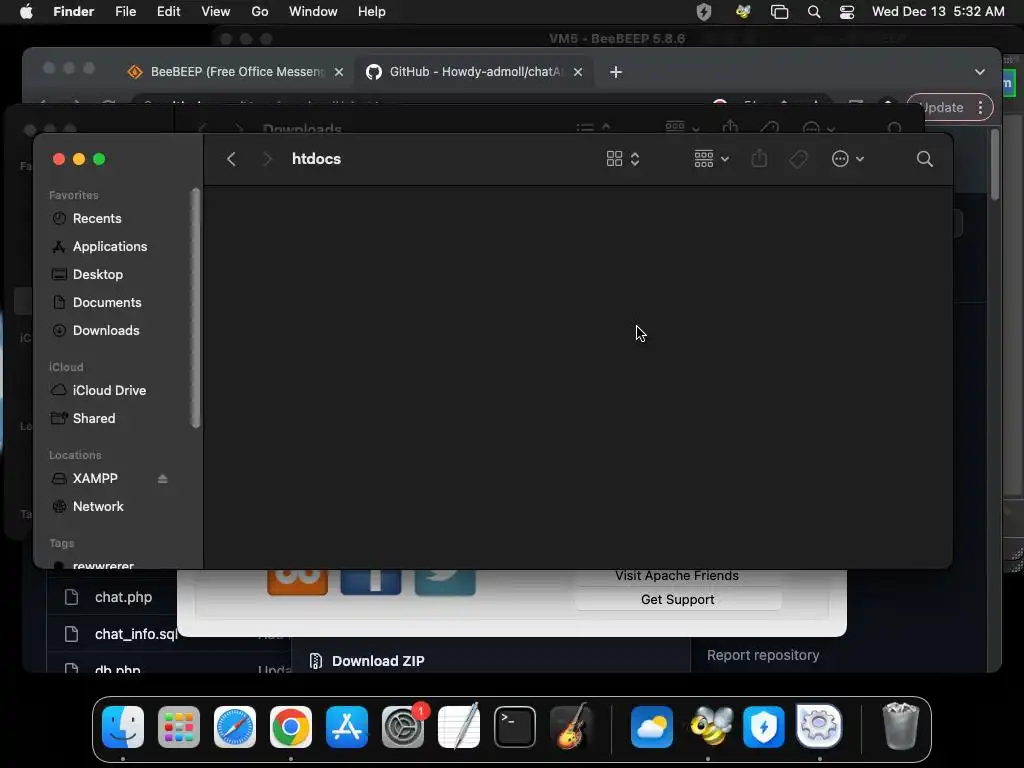The height and width of the screenshot is (768, 1024).
Task: Open Safari from the Dock
Action: (235, 726)
